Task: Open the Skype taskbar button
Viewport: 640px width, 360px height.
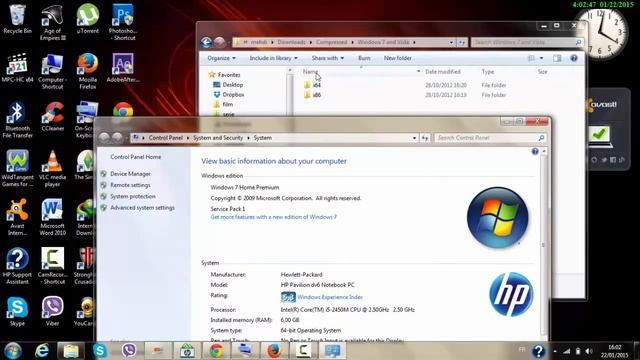Action: 100,351
